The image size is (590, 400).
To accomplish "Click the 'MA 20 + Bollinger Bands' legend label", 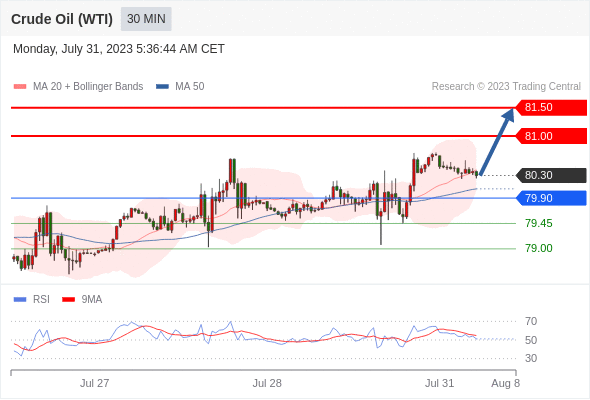I will (x=88, y=87).
